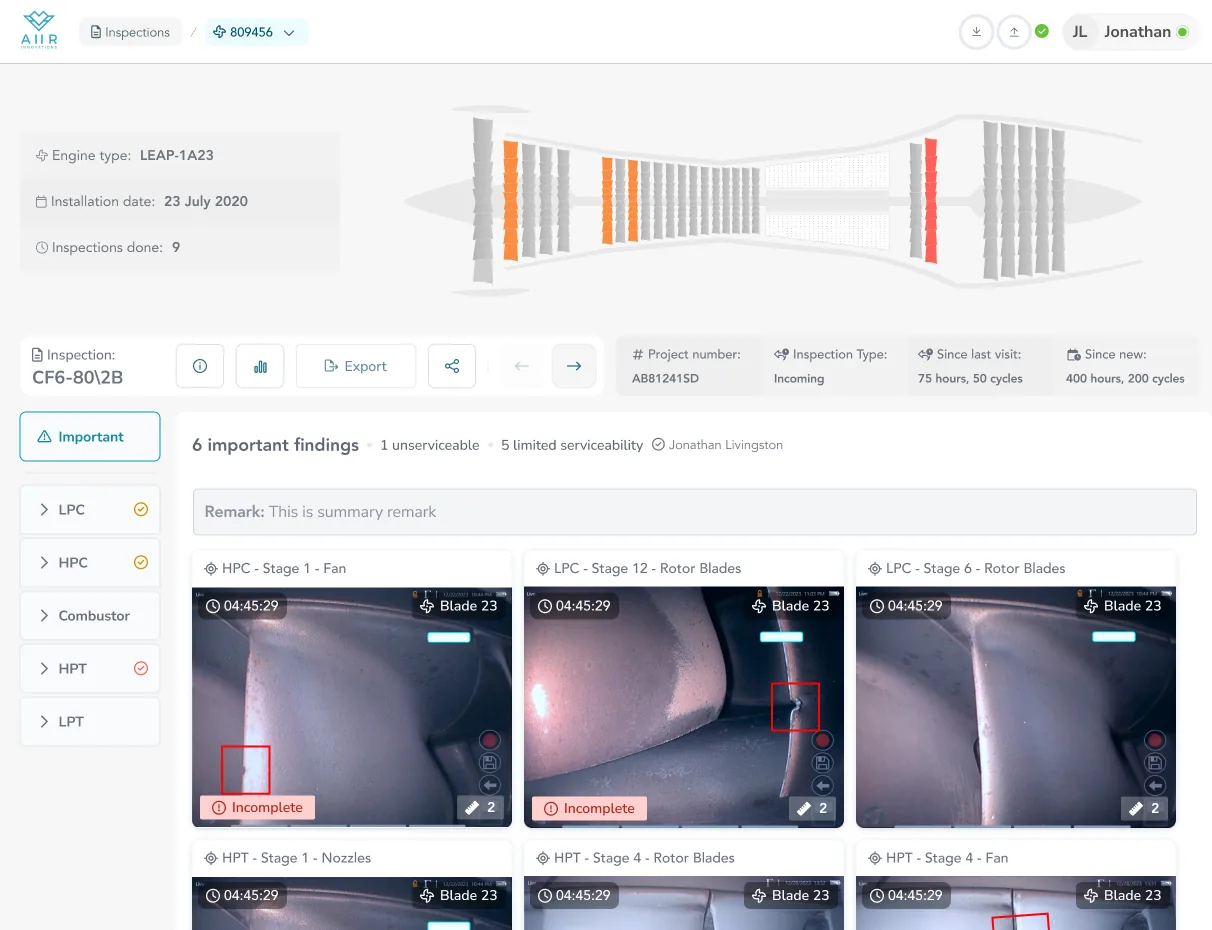The width and height of the screenshot is (1212, 930).
Task: Click Incomplete badge on HPC Stage 1 Fan
Action: pyautogui.click(x=258, y=808)
